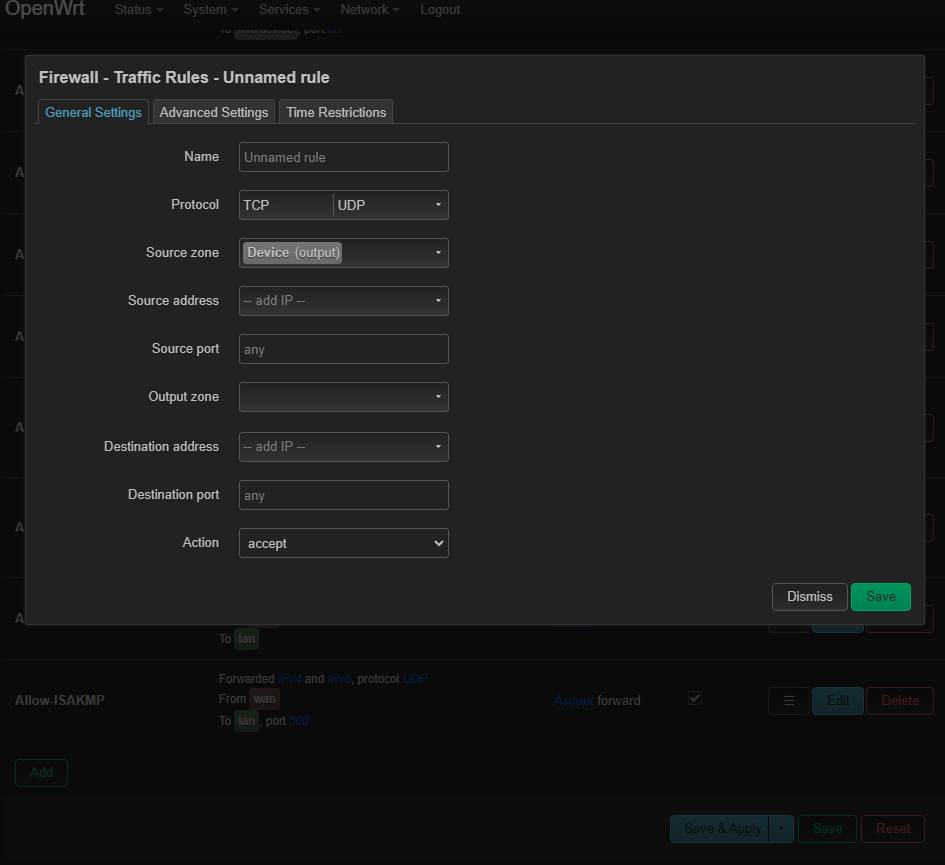Open the Output zone dropdown

coord(343,397)
